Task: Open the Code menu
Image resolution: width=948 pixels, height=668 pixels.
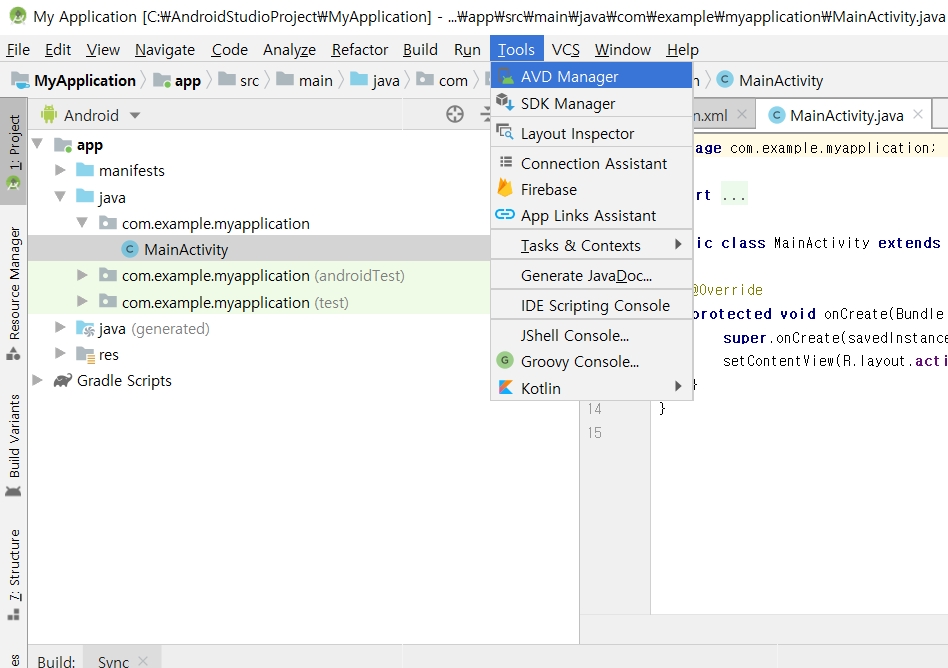Action: [229, 50]
